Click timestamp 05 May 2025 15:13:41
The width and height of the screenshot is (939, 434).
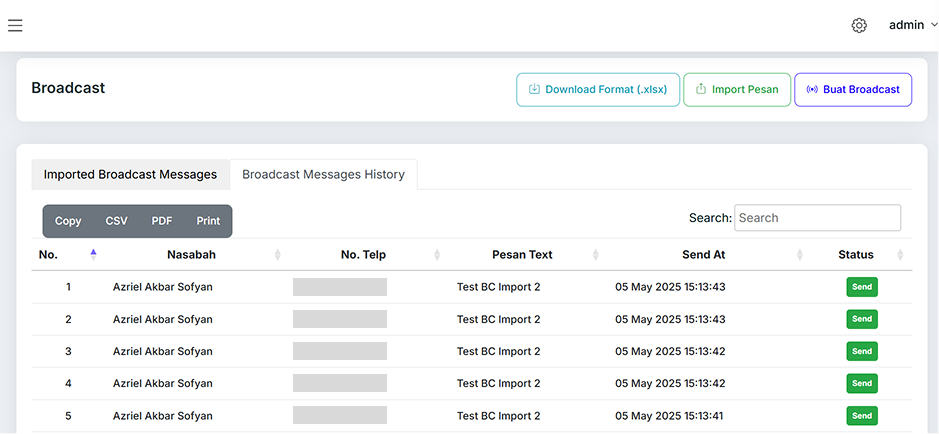tap(670, 416)
